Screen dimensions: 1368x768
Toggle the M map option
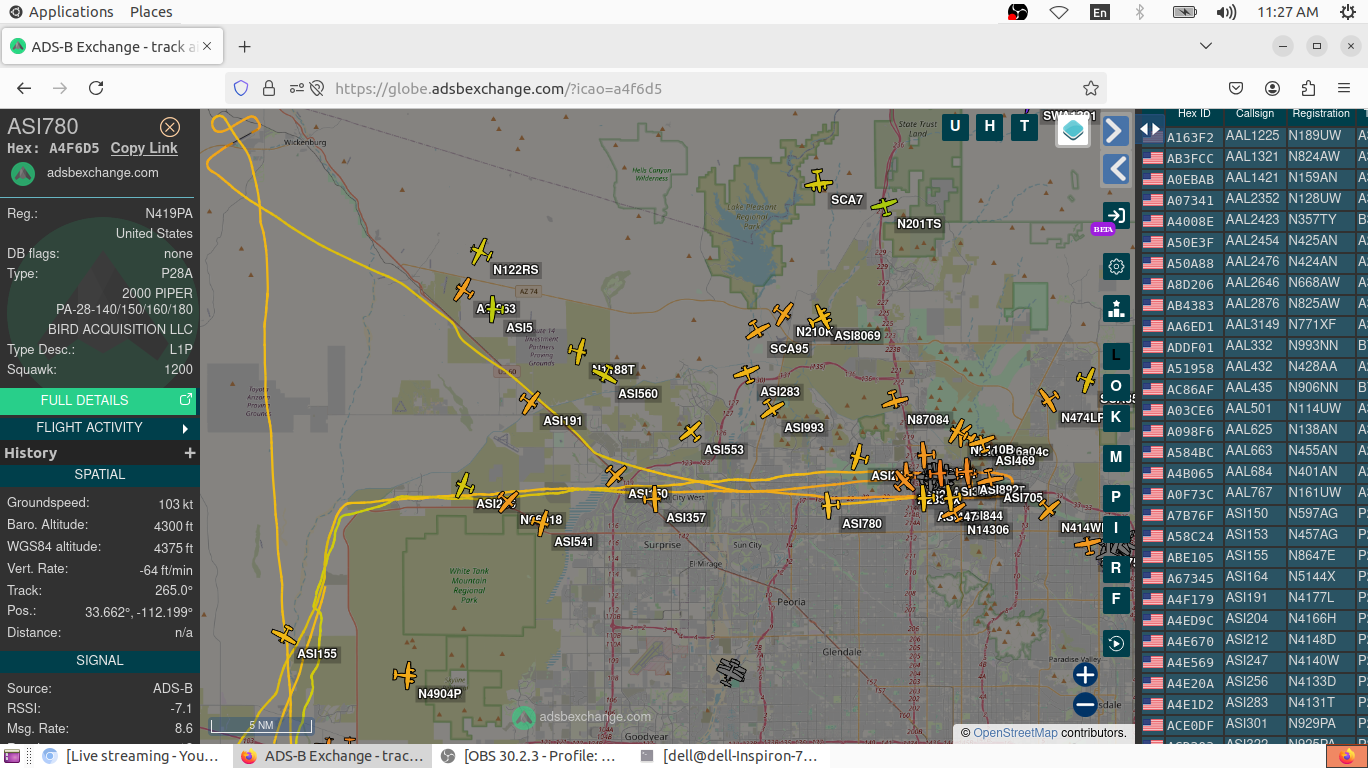(x=1116, y=457)
